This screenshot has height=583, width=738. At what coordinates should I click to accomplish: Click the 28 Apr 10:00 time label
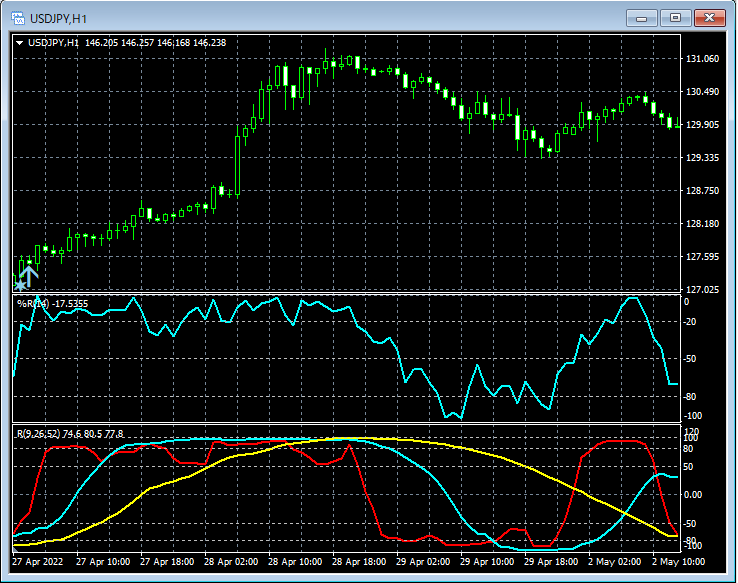tap(295, 562)
